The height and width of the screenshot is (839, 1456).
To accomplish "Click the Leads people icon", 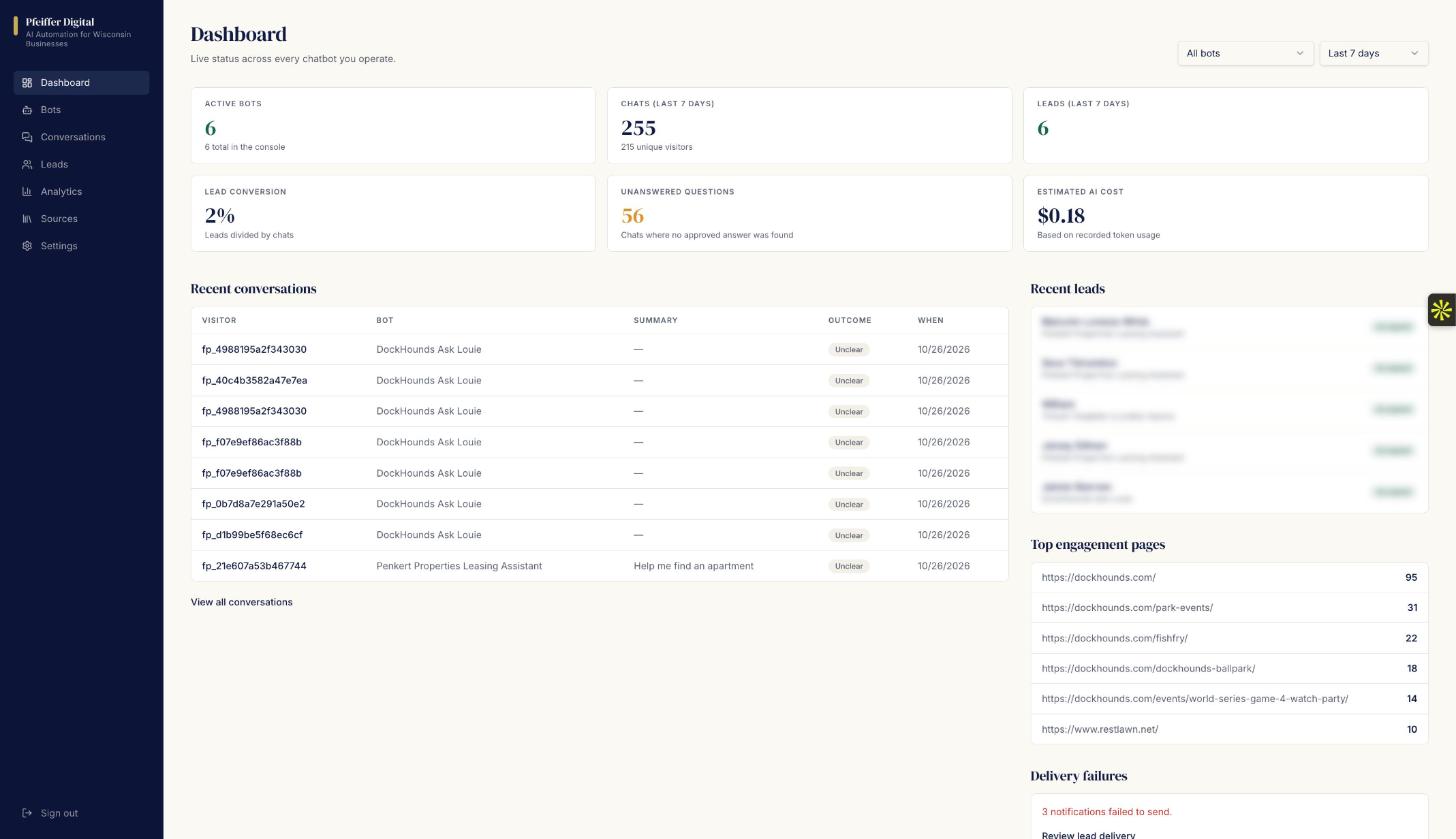I will pyautogui.click(x=27, y=164).
